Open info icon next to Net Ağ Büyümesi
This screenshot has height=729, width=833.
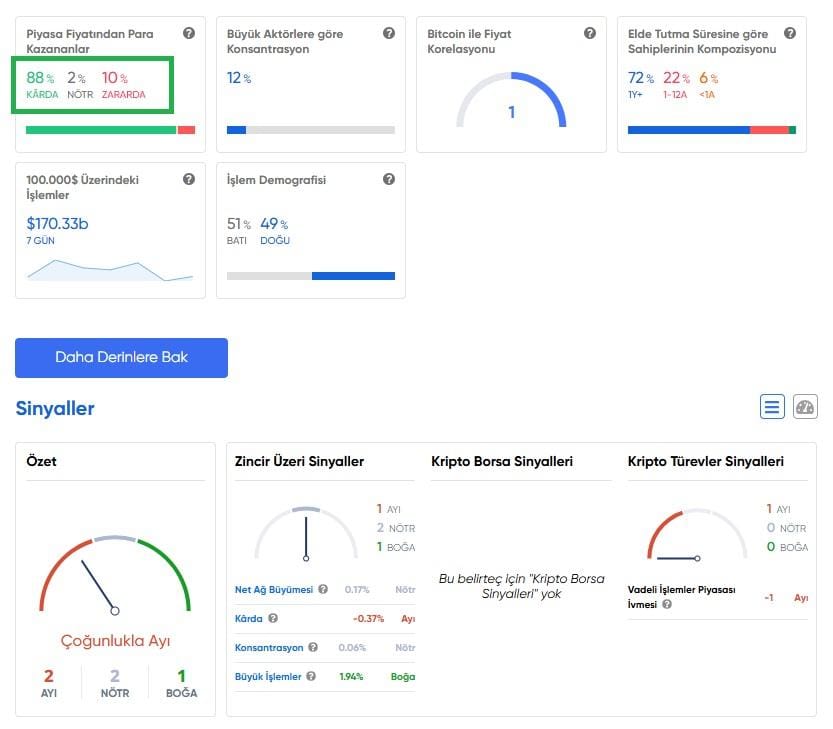click(323, 590)
